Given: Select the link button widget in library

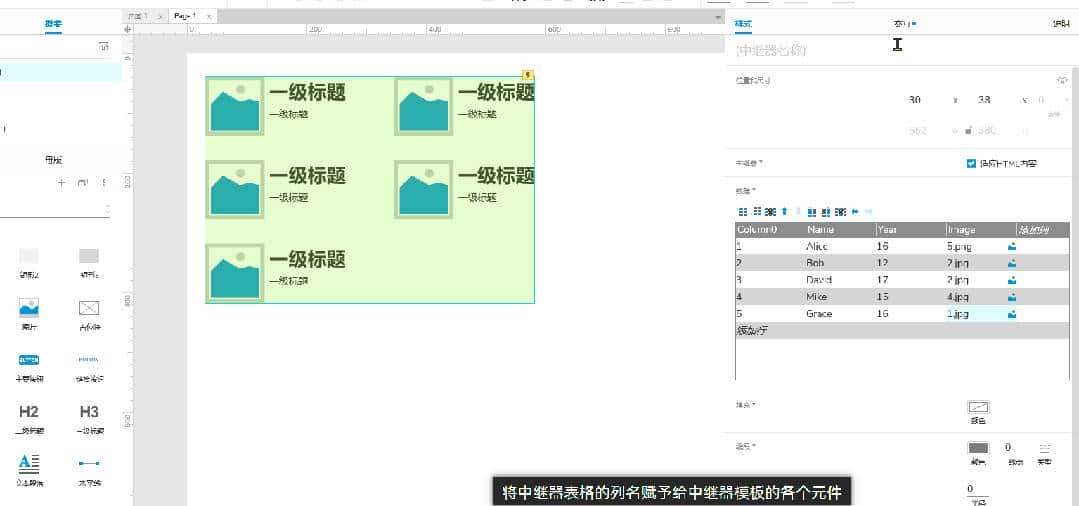Looking at the screenshot, I should (x=89, y=359).
